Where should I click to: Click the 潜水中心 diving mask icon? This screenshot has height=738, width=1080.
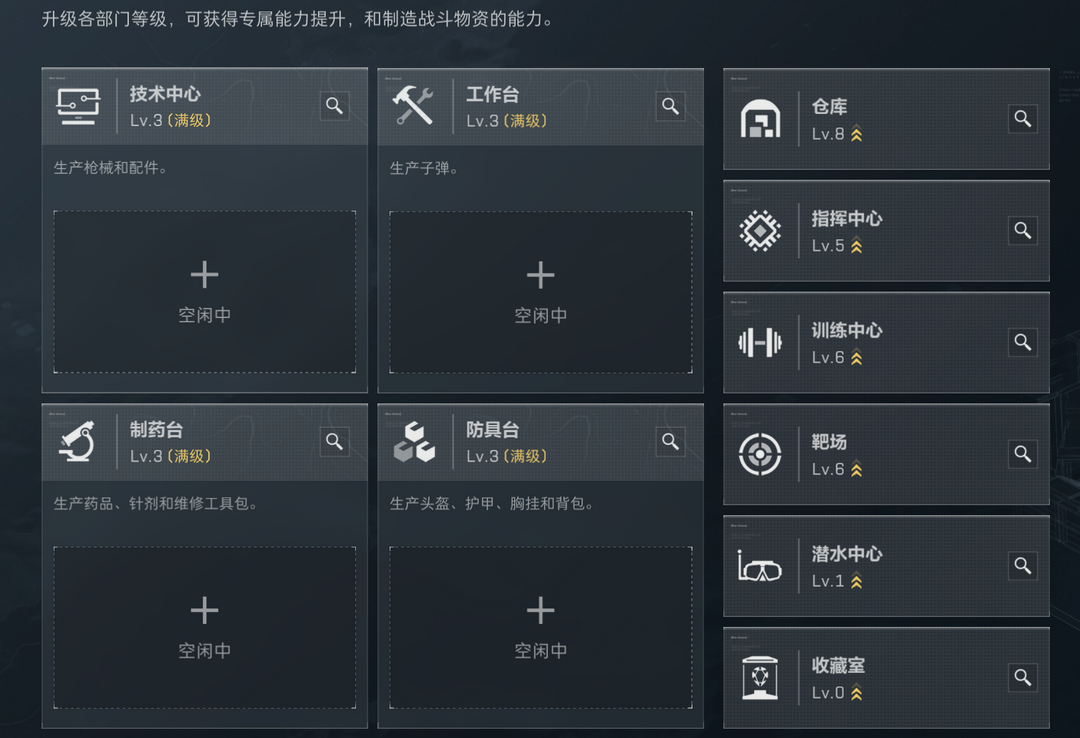click(760, 567)
